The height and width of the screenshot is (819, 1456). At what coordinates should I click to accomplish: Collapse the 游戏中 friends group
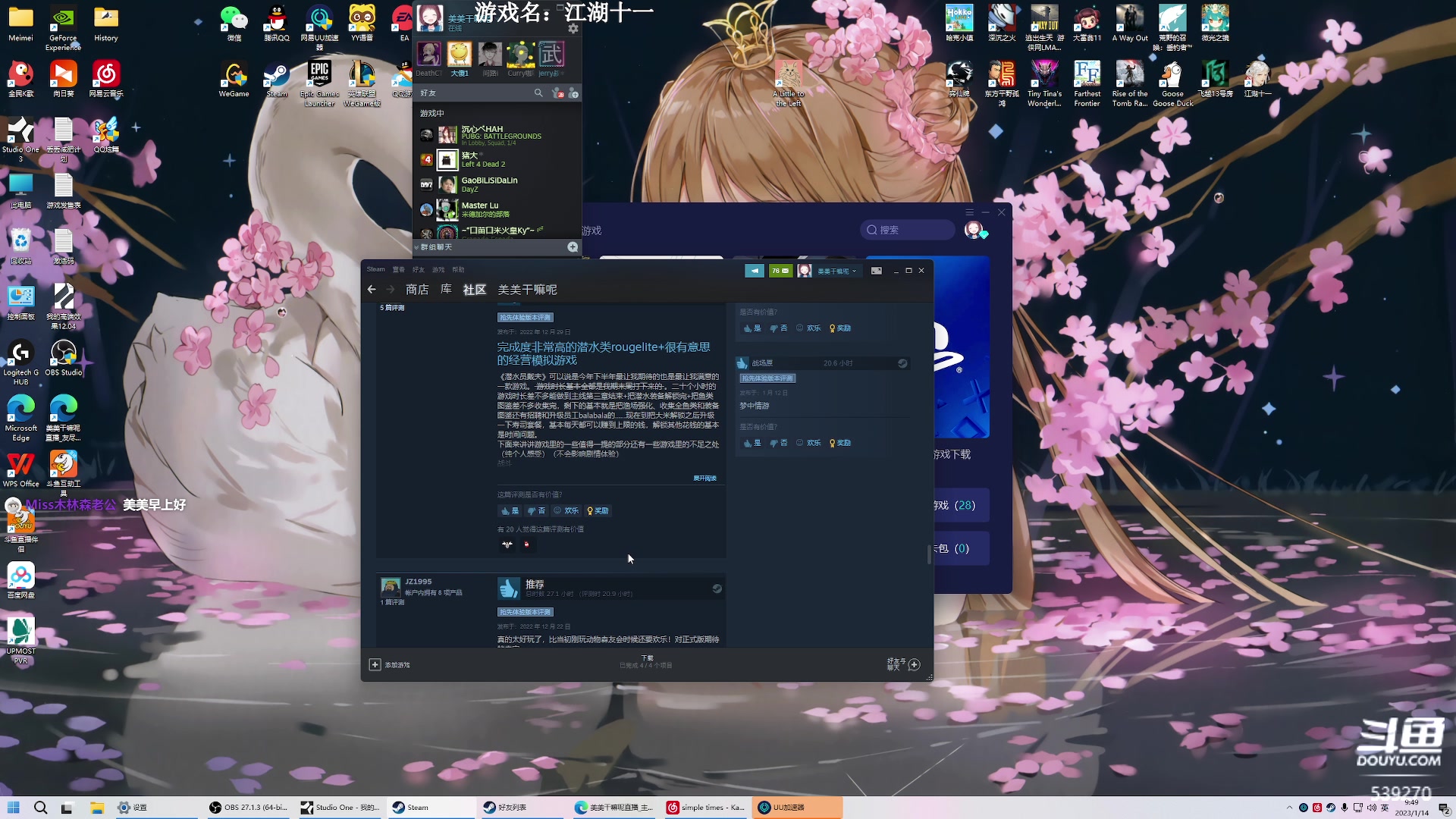pyautogui.click(x=432, y=113)
